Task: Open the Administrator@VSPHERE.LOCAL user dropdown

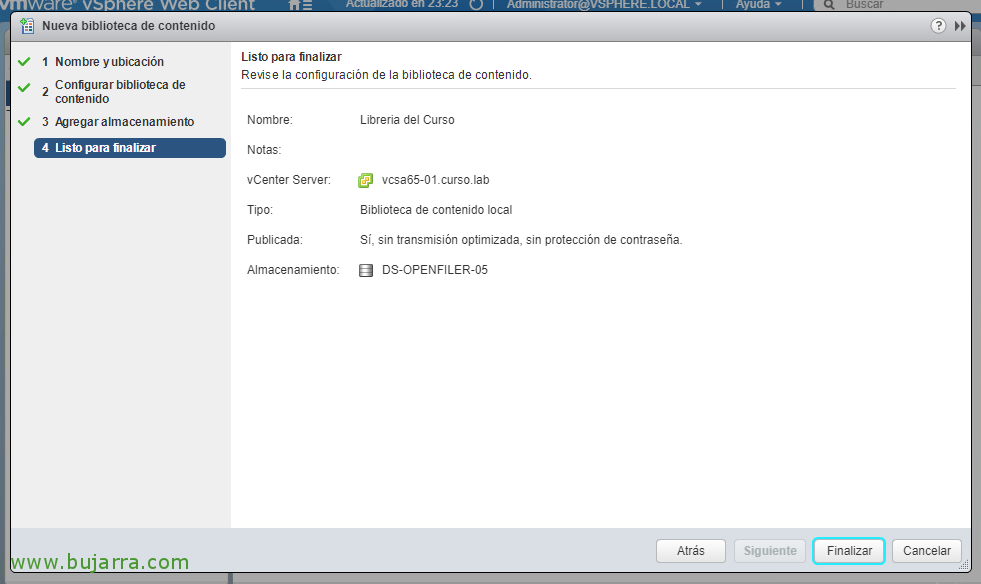Action: pos(604,5)
